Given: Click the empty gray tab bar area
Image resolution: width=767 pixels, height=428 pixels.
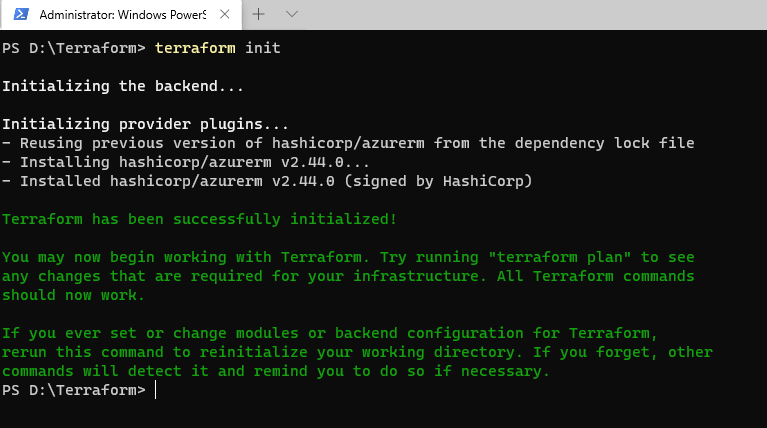Looking at the screenshot, I should pos(533,15).
